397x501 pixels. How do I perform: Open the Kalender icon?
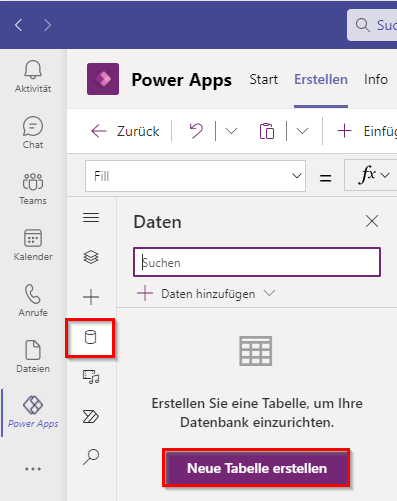[x=33, y=238]
